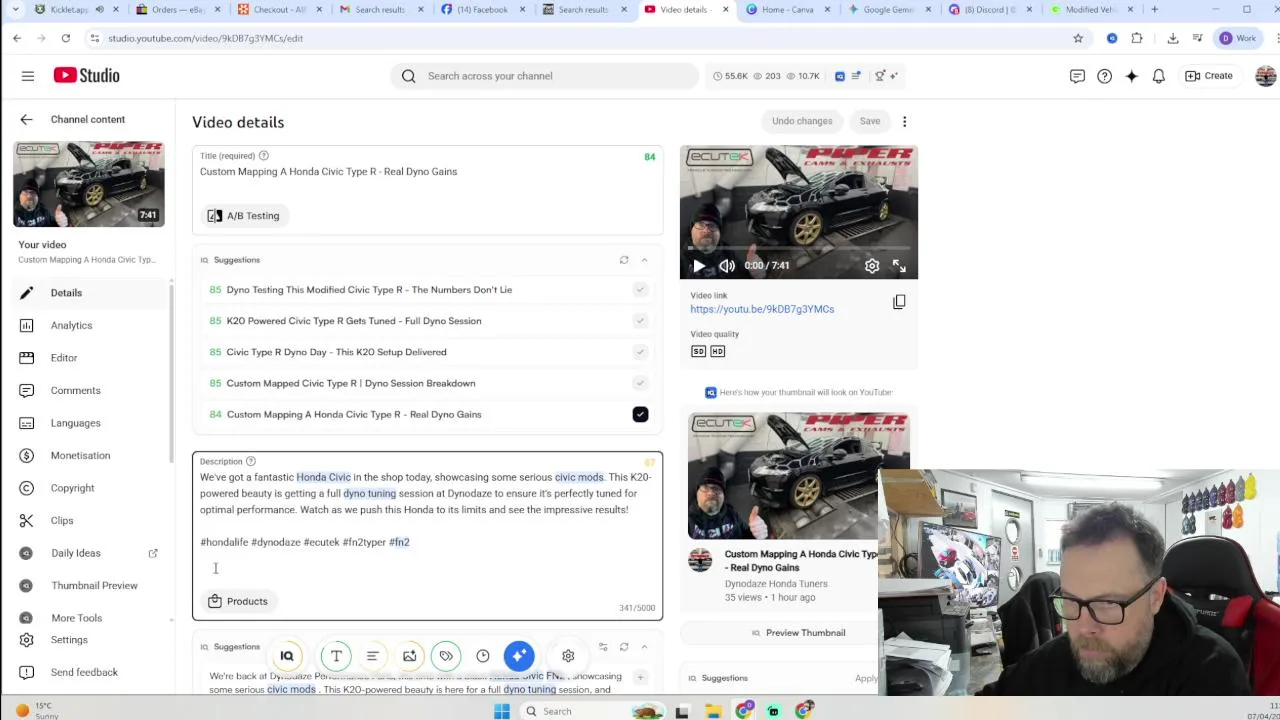Open the Editor in sidebar
This screenshot has height=720, width=1280.
pyautogui.click(x=87, y=358)
